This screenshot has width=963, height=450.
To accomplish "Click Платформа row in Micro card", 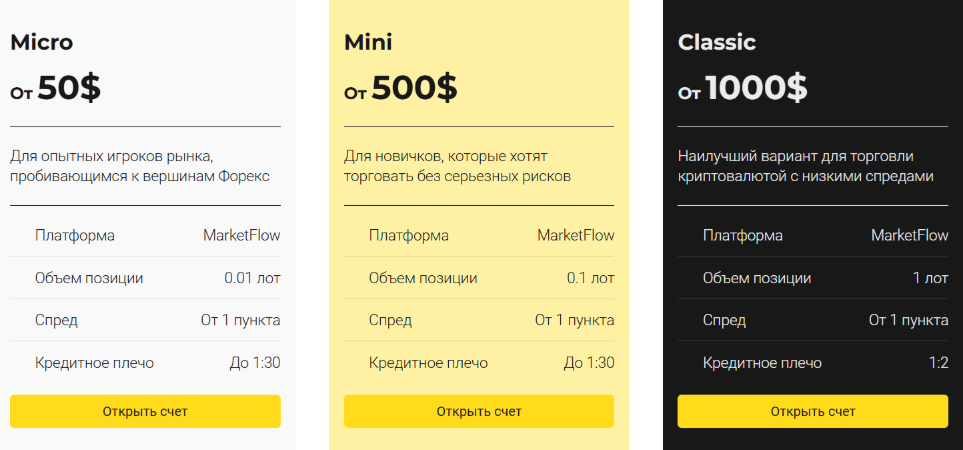I will click(75, 236).
